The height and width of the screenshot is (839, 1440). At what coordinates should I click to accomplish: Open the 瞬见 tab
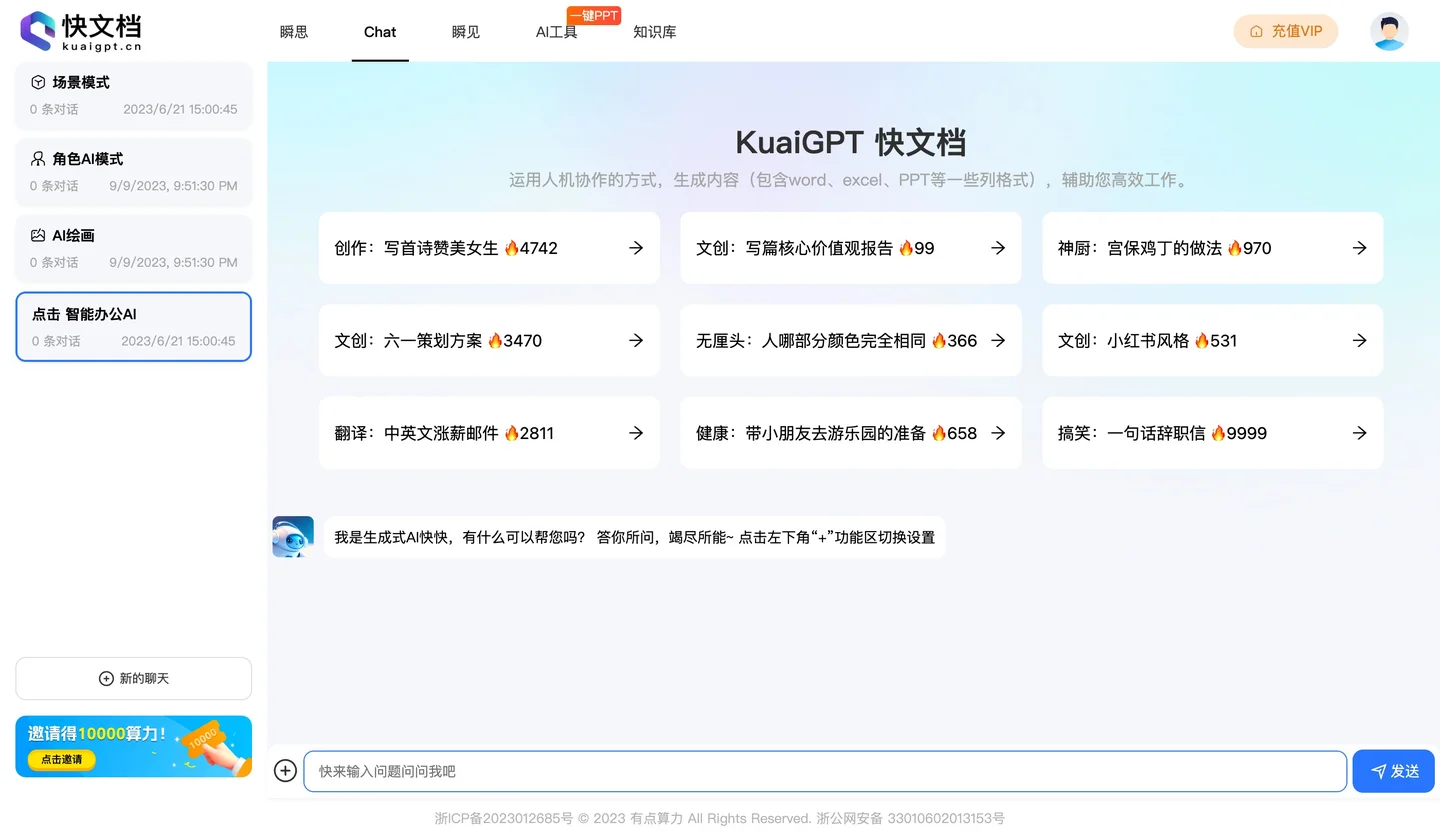[x=466, y=32]
